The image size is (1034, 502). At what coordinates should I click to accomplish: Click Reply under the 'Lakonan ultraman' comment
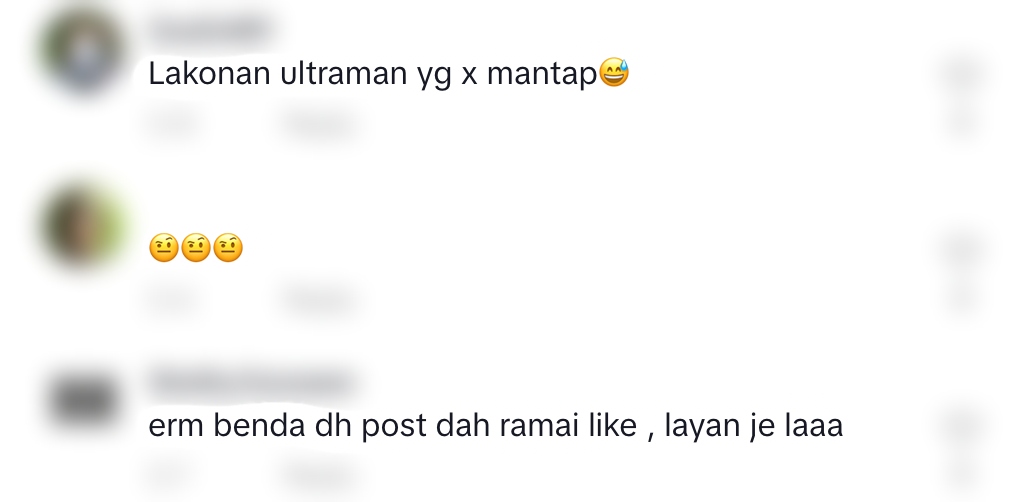(319, 123)
